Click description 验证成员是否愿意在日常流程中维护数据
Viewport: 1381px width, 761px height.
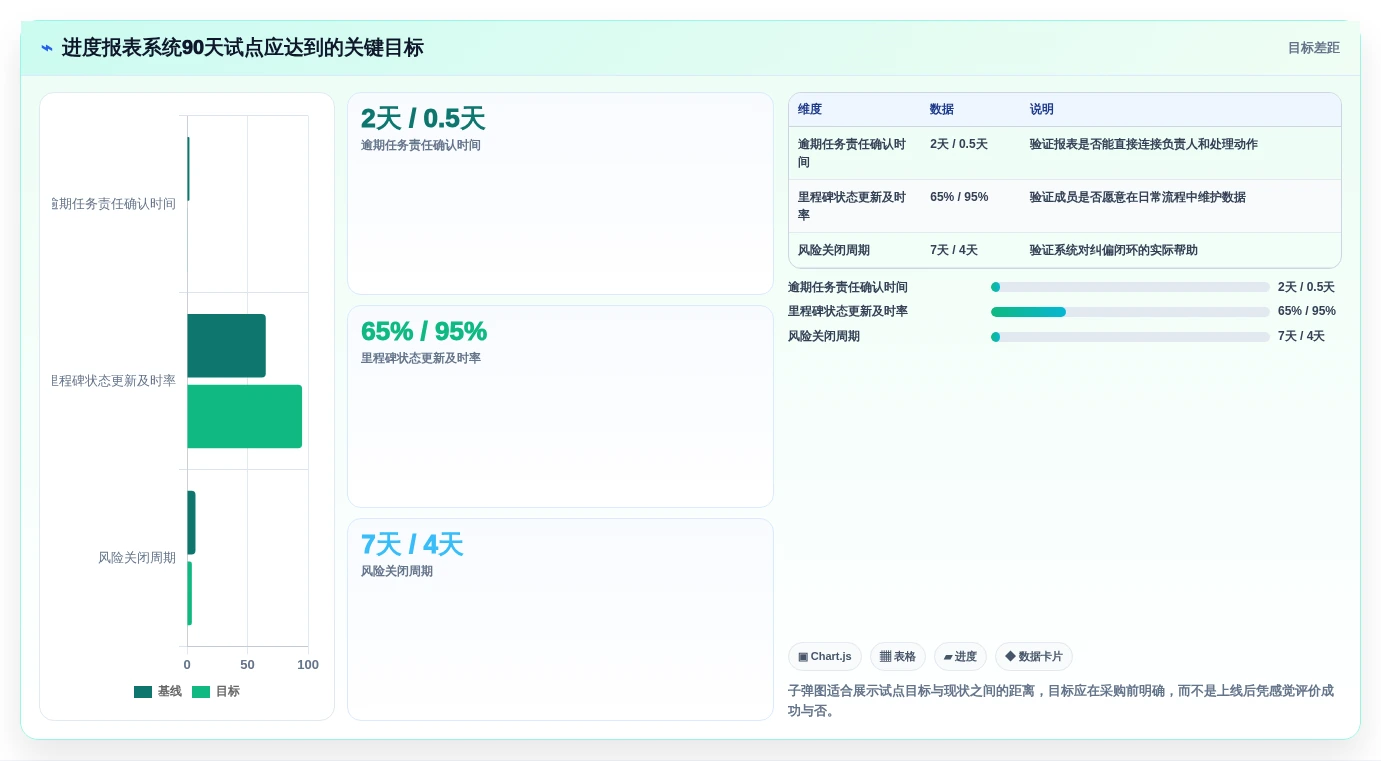[1138, 197]
